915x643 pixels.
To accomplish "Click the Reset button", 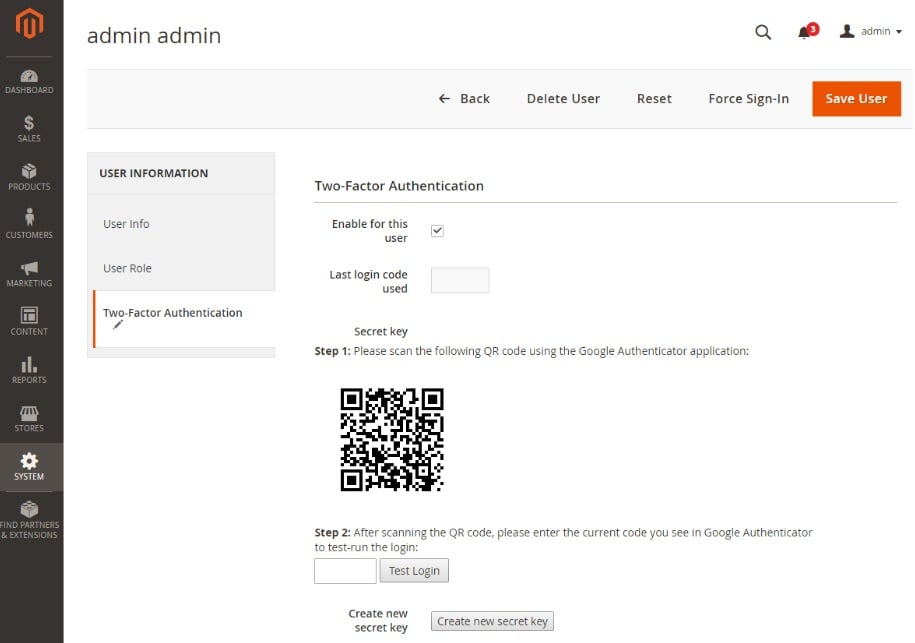I will 654,99.
